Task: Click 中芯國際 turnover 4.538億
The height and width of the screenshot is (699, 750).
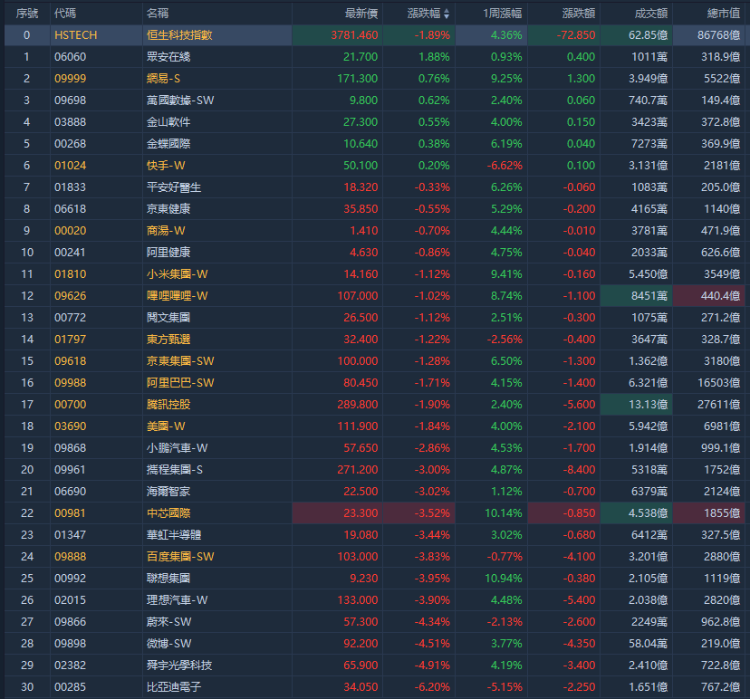Action: [x=636, y=513]
